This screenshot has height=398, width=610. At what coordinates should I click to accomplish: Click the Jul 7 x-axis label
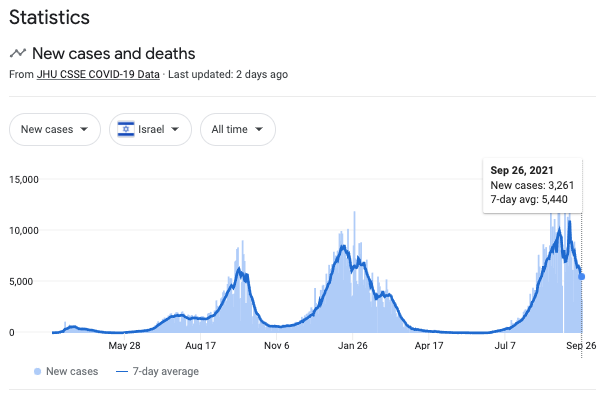[x=505, y=345]
